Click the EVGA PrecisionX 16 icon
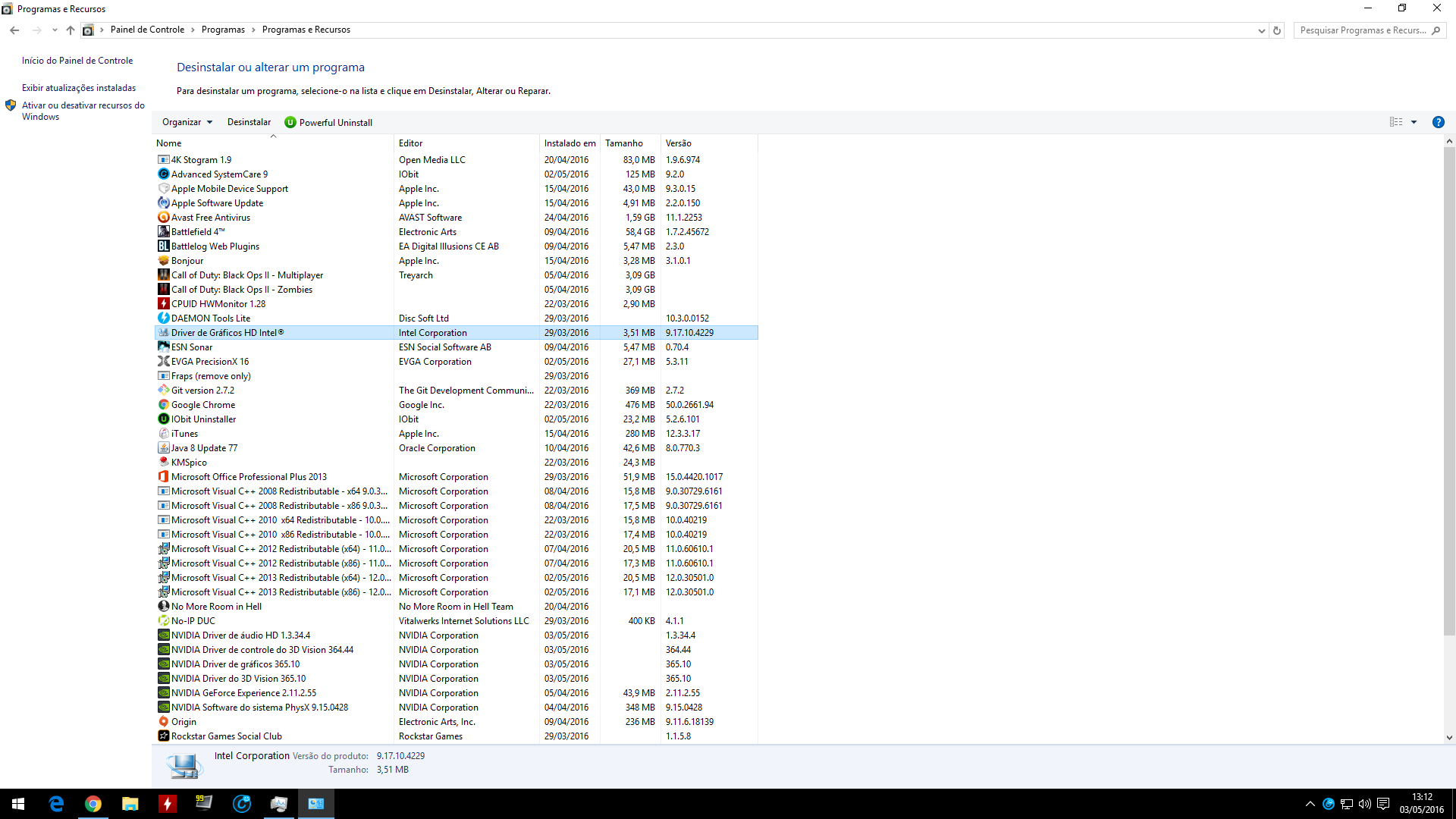Screen dimensions: 1456x819 point(163,362)
